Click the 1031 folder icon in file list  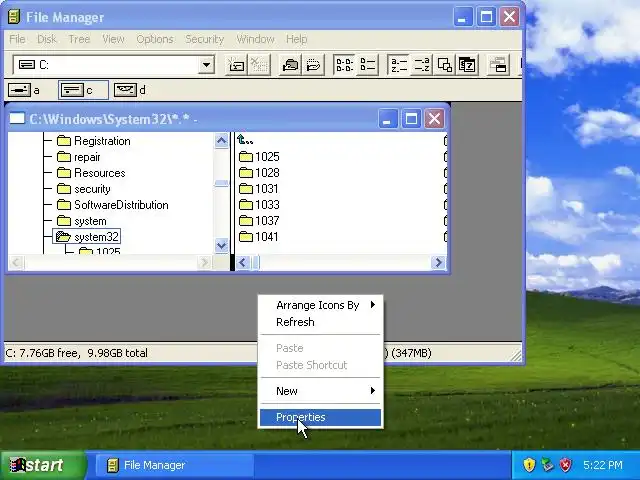tap(246, 189)
